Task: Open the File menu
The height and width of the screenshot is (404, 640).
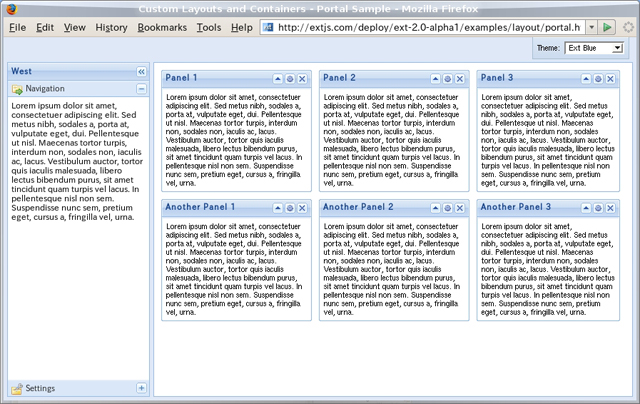Action: coord(18,27)
